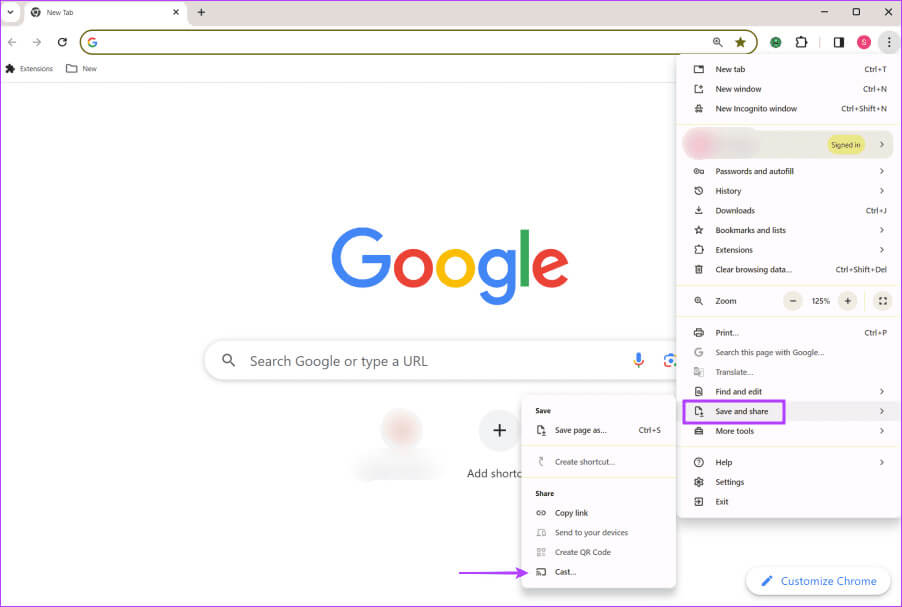Choose Send to your devices
Viewport: 902px width, 607px height.
point(598,532)
